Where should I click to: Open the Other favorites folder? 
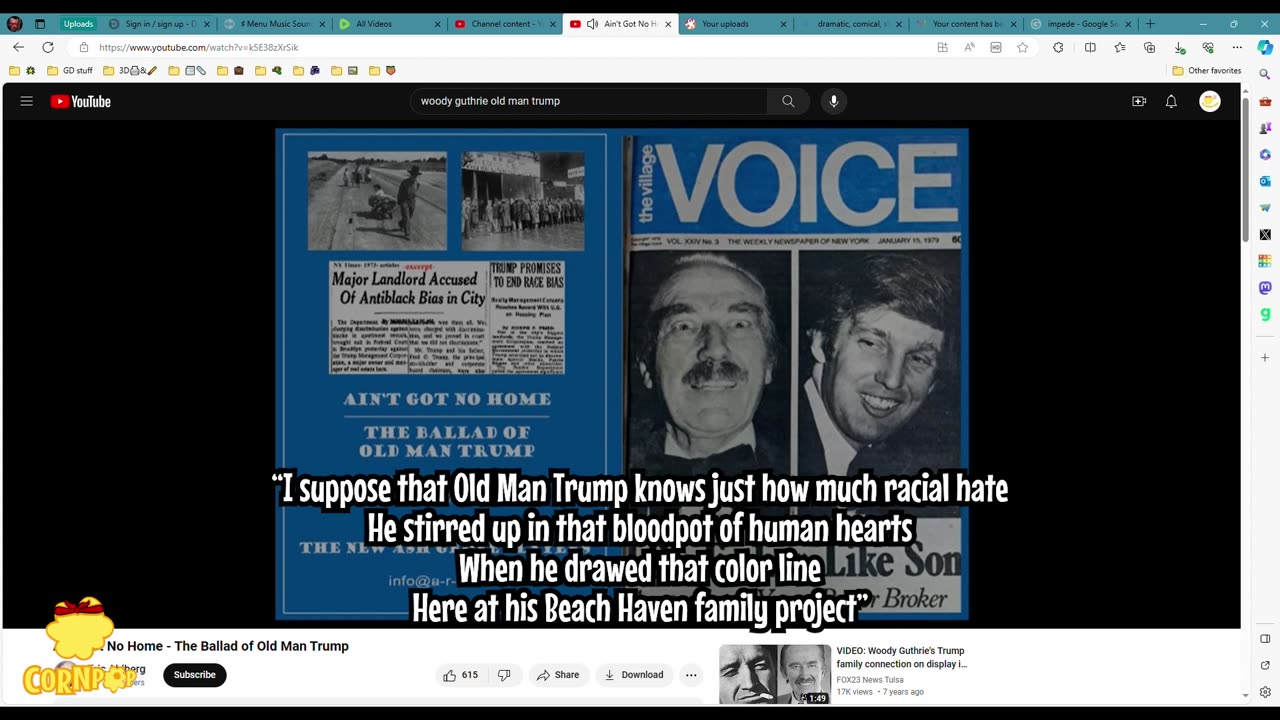point(1207,71)
